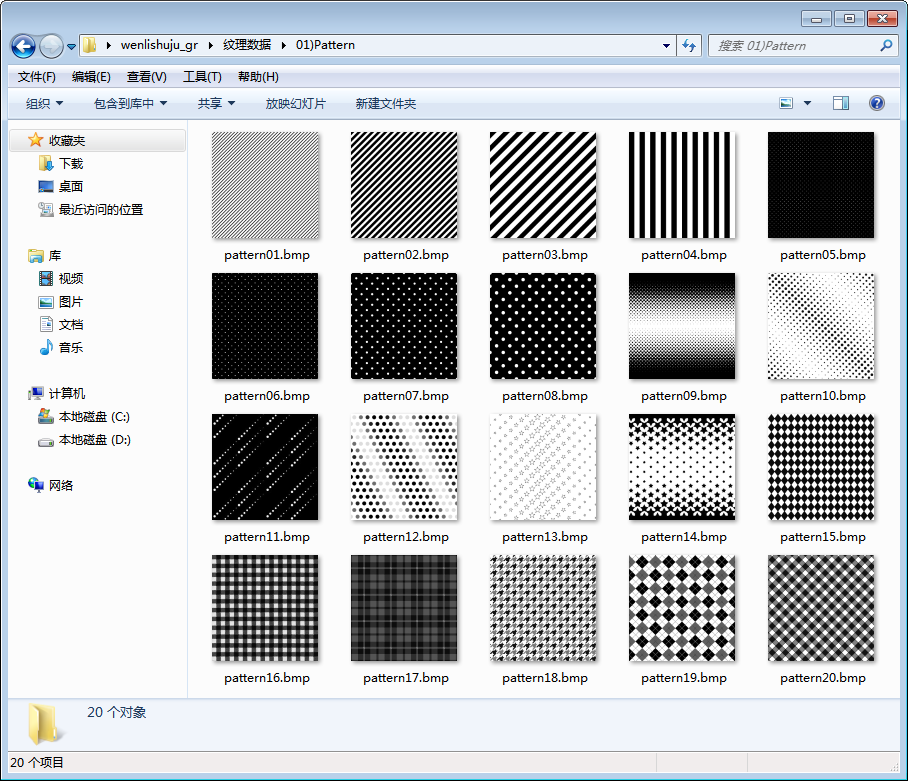Open the 工具(T) menu
The width and height of the screenshot is (908, 781).
click(x=201, y=77)
